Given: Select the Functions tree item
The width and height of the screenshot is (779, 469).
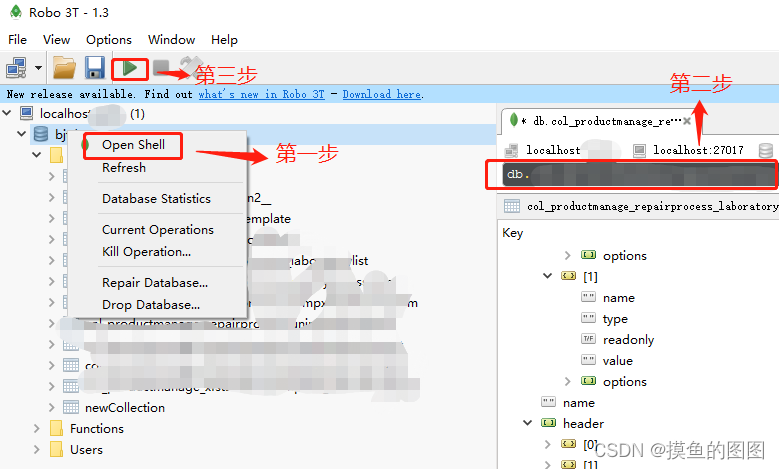Looking at the screenshot, I should click(x=96, y=429).
